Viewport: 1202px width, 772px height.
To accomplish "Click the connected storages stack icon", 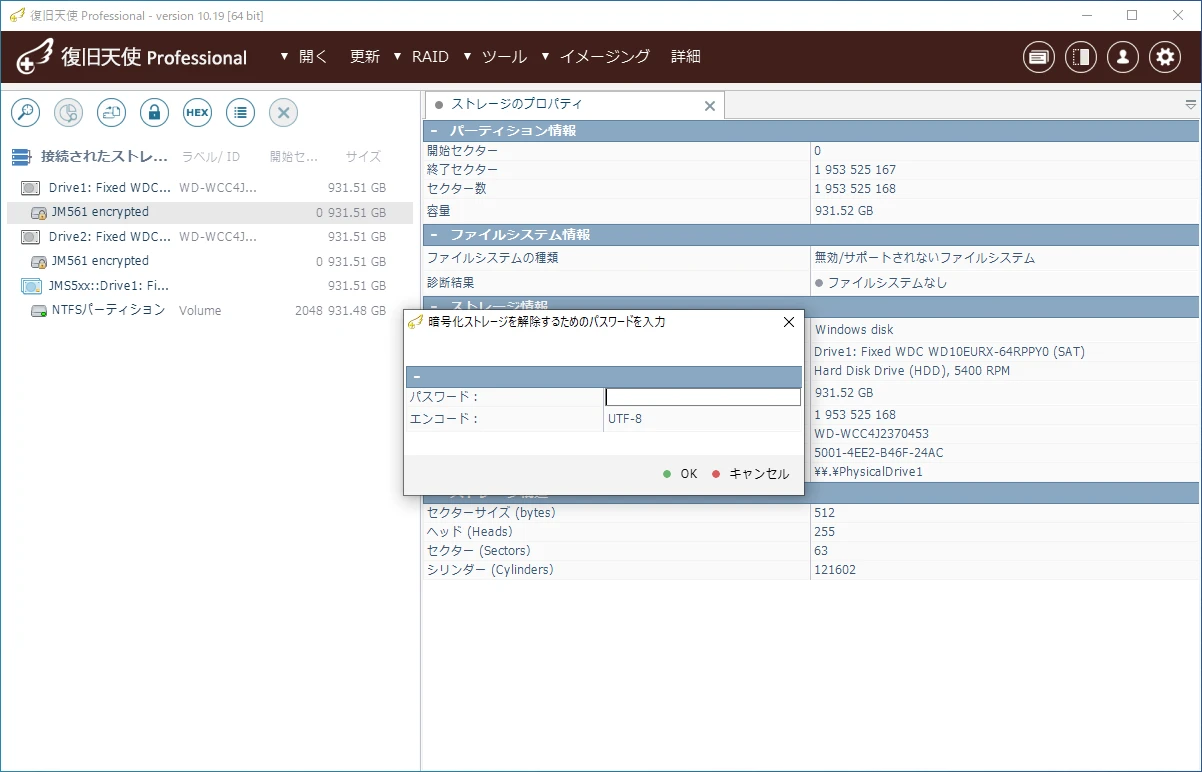I will 22,157.
